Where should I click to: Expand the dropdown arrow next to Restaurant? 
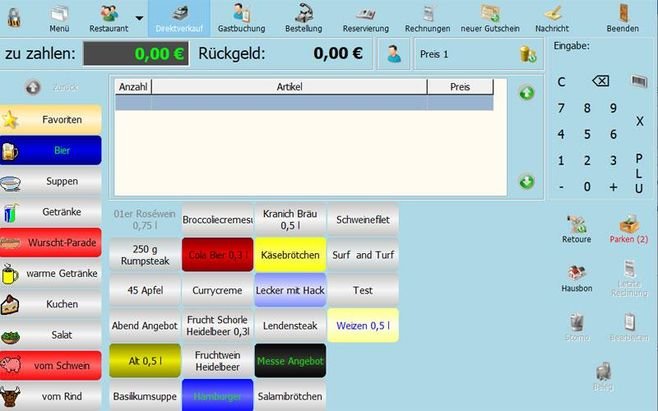click(139, 18)
